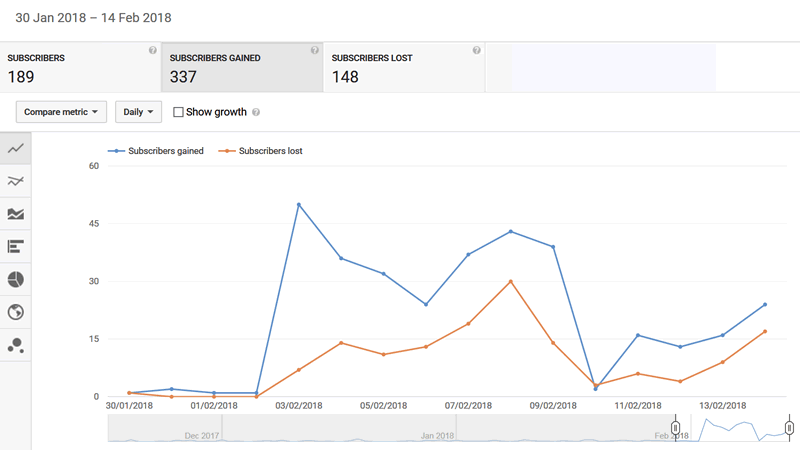Select the stacked area chart icon
Viewport: 800px width, 450px height.
pos(15,214)
